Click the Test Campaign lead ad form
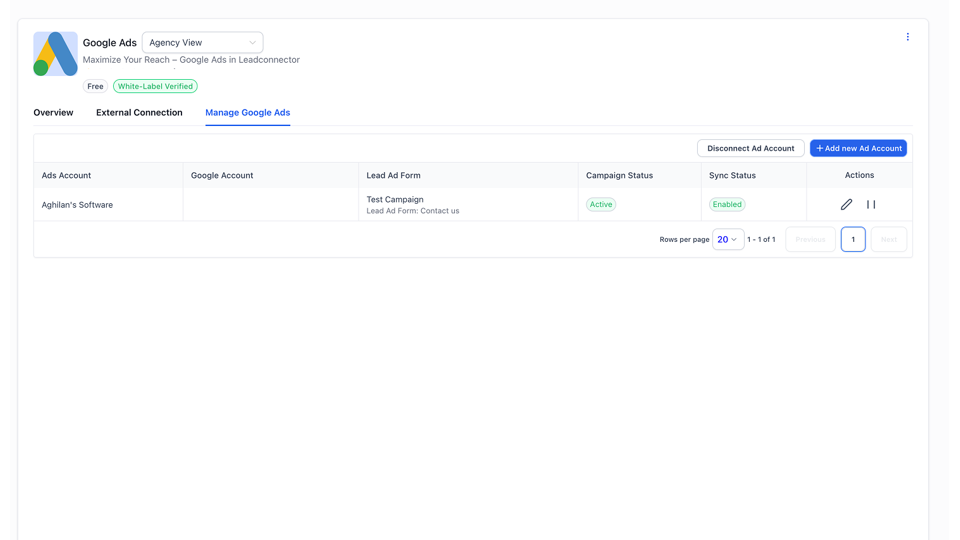The image size is (960, 540). (x=395, y=199)
